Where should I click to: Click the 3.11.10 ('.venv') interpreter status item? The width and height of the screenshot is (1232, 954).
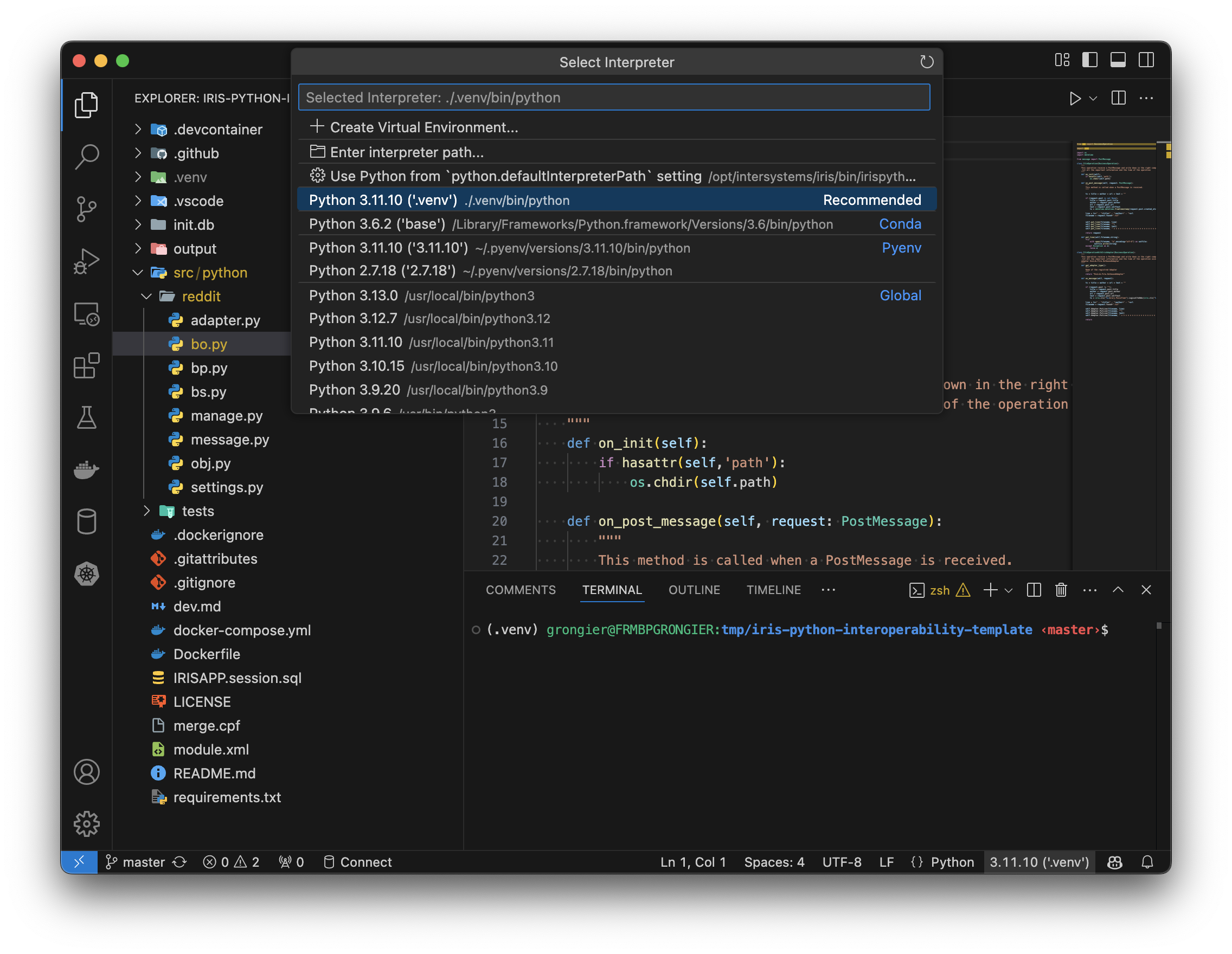click(1039, 862)
